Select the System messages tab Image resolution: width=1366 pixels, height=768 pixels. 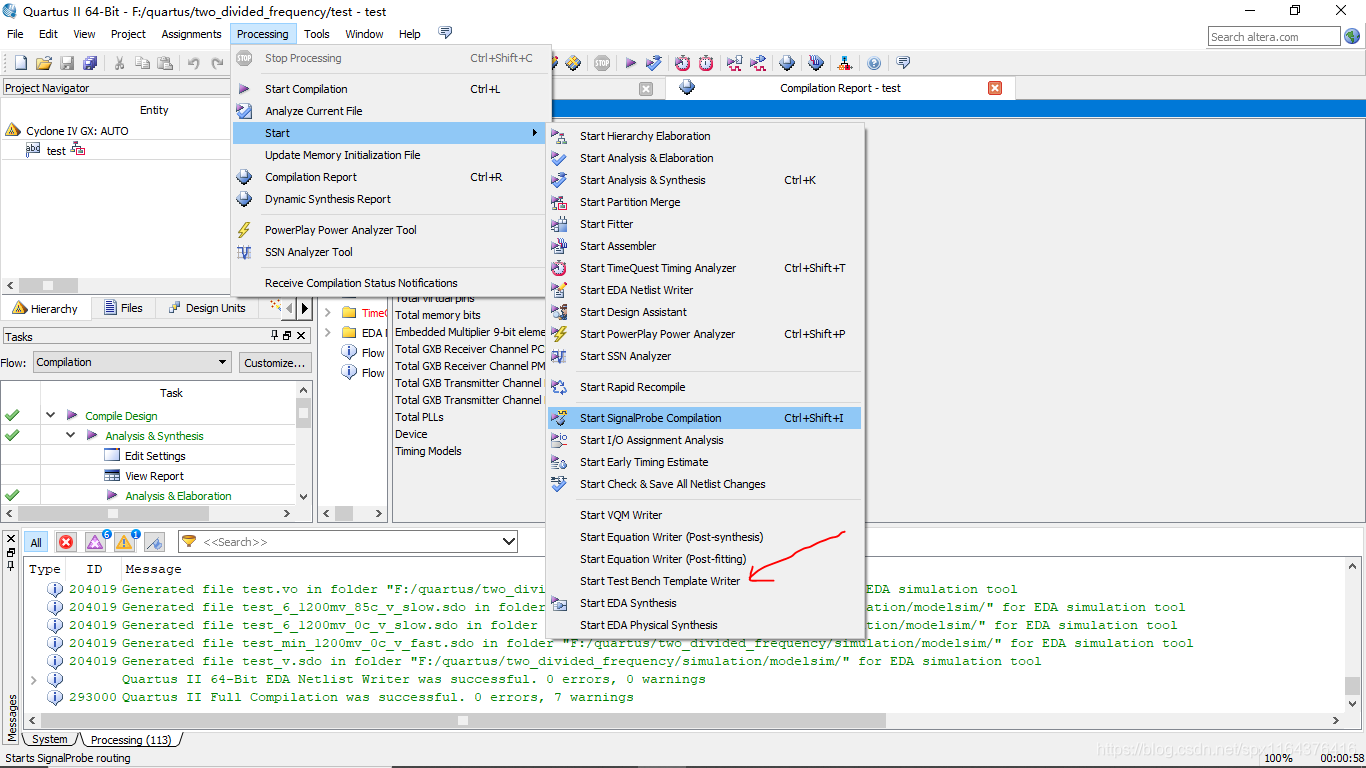point(50,740)
